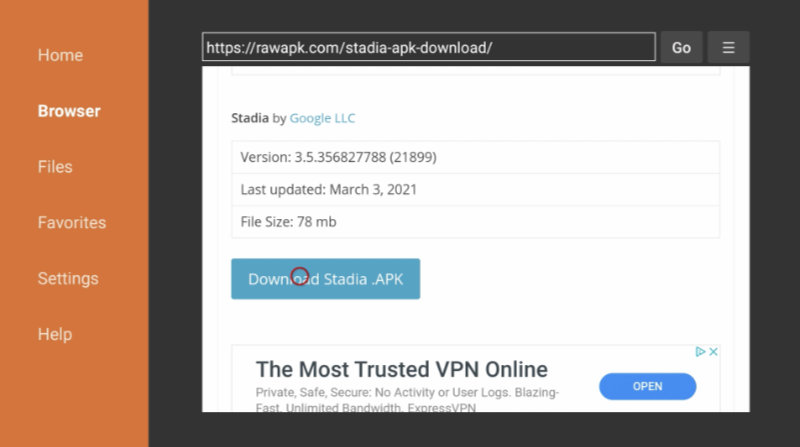This screenshot has height=447, width=800.
Task: Click the AdChoices triangle icon
Action: pyautogui.click(x=700, y=352)
